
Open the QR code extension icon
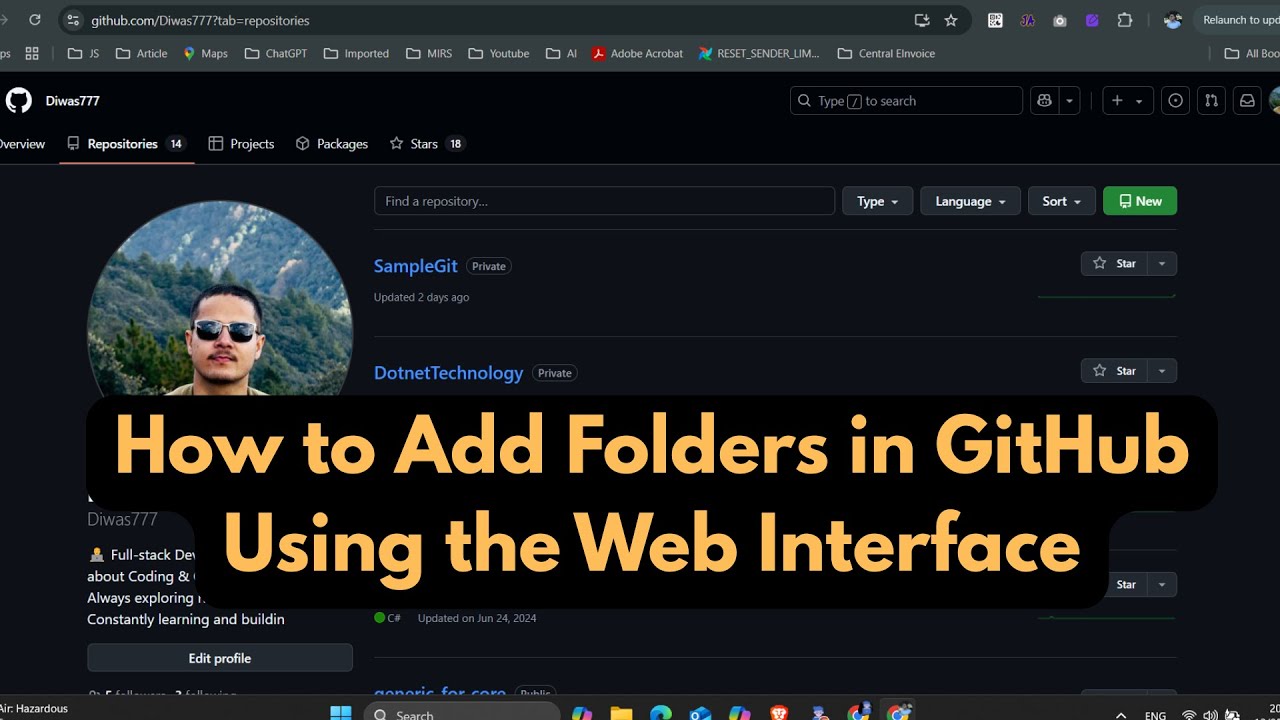tap(995, 20)
